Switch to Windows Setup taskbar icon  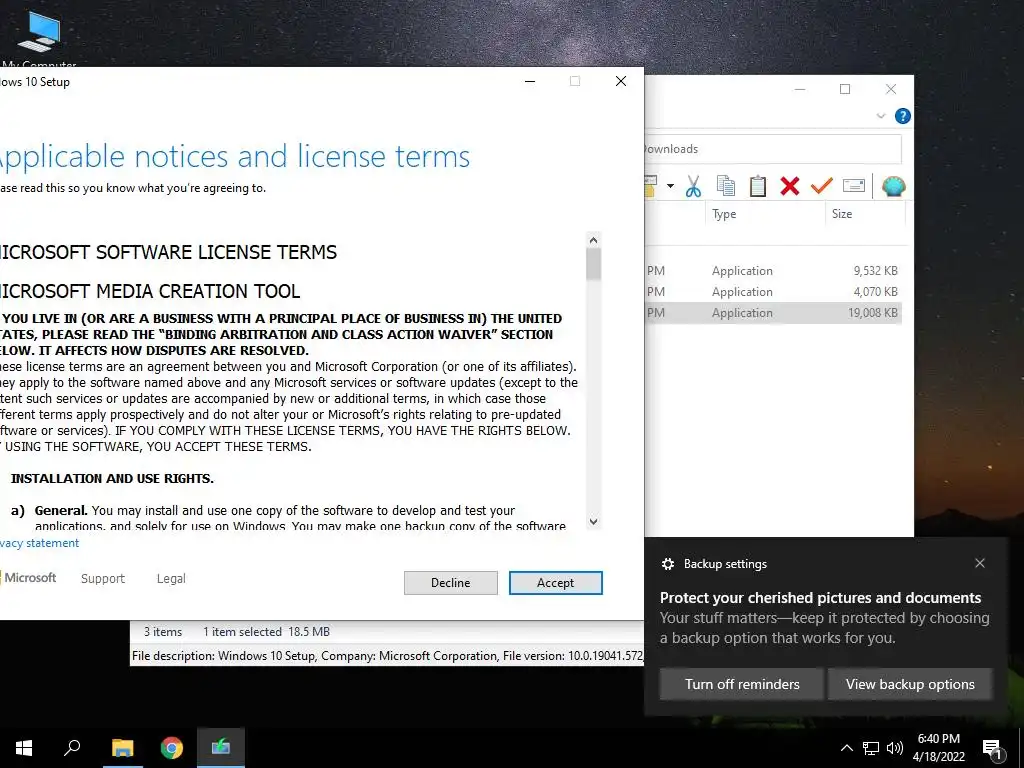coord(221,748)
